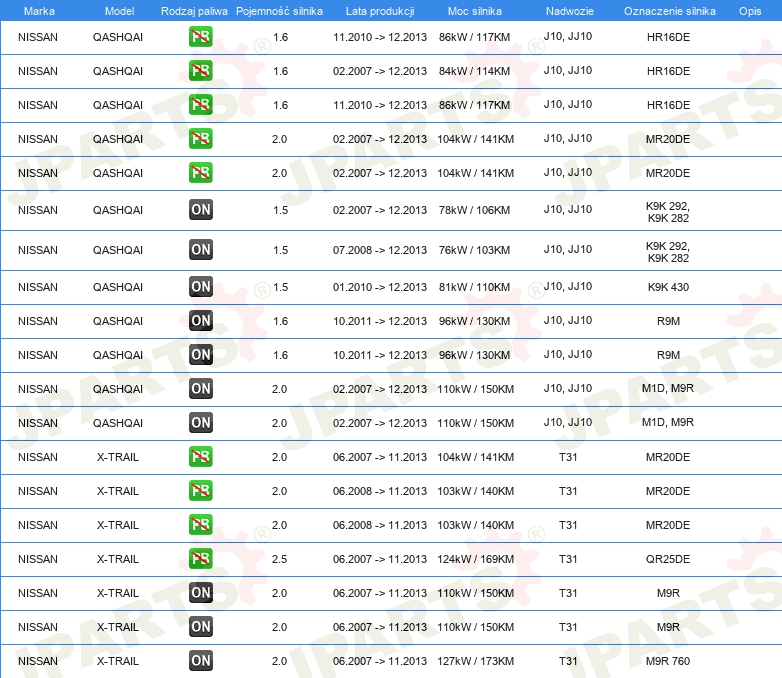Click the engine code 'QR25DE'

click(668, 559)
